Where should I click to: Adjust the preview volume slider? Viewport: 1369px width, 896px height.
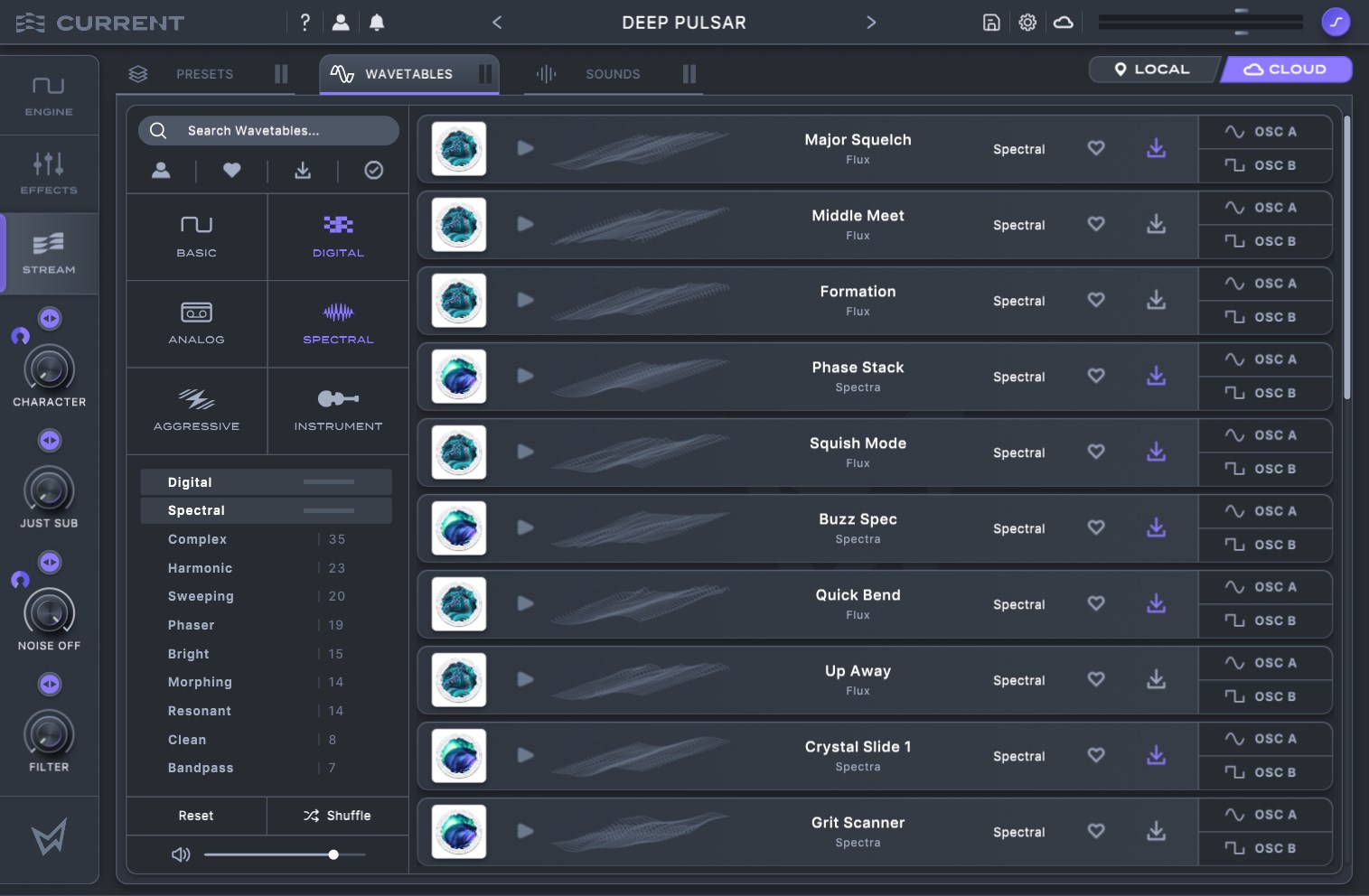tap(333, 854)
